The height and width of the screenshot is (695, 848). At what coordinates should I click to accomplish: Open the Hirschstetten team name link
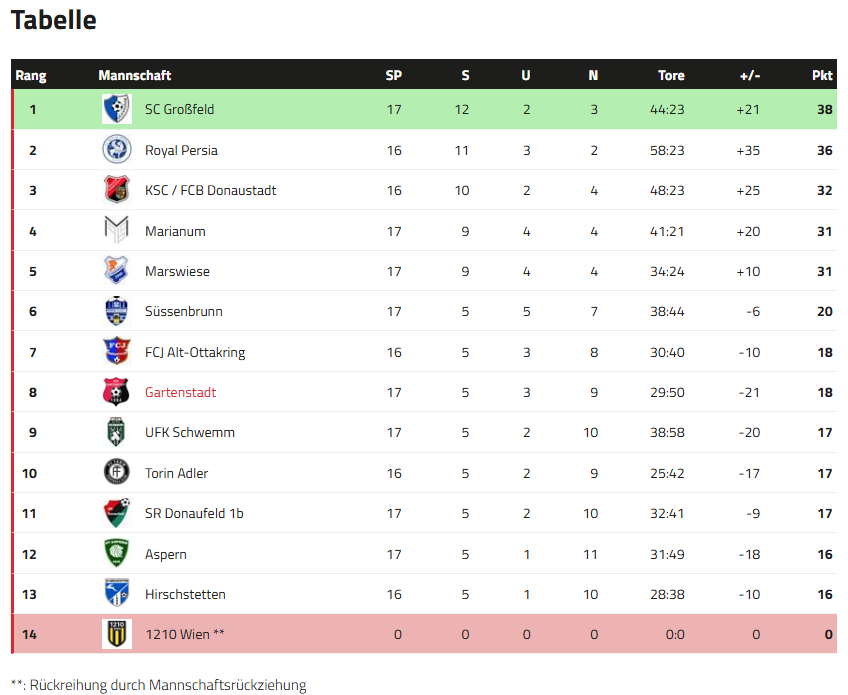185,594
